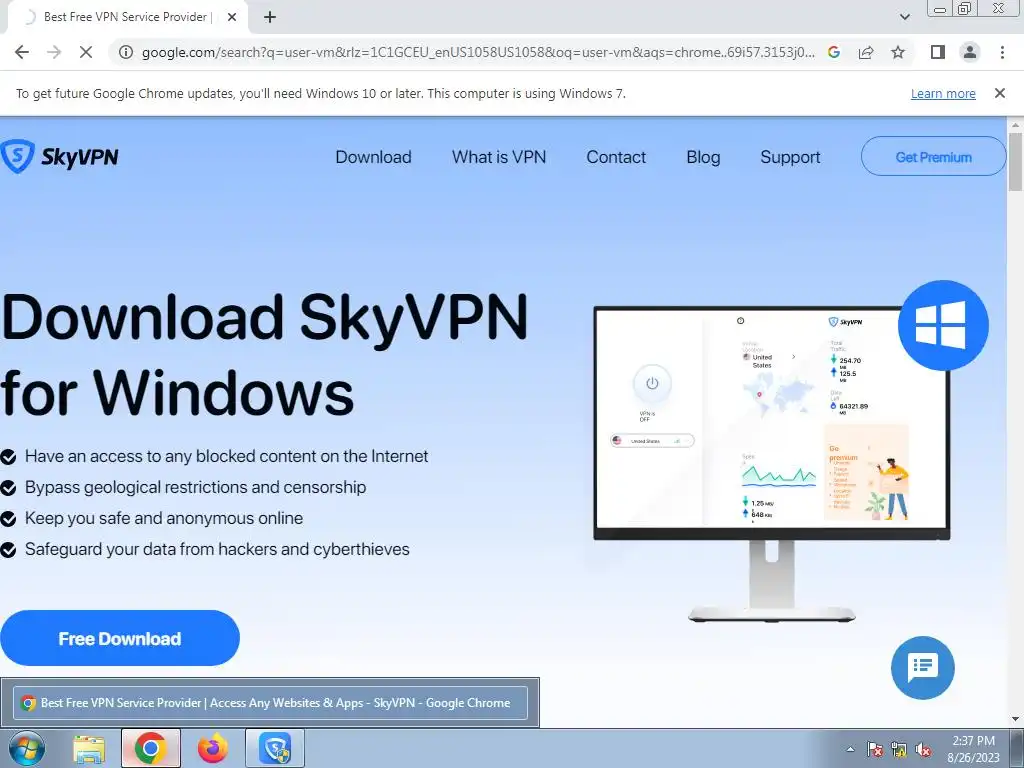Image resolution: width=1024 pixels, height=768 pixels.
Task: Click the round Windows logo badge
Action: click(943, 325)
